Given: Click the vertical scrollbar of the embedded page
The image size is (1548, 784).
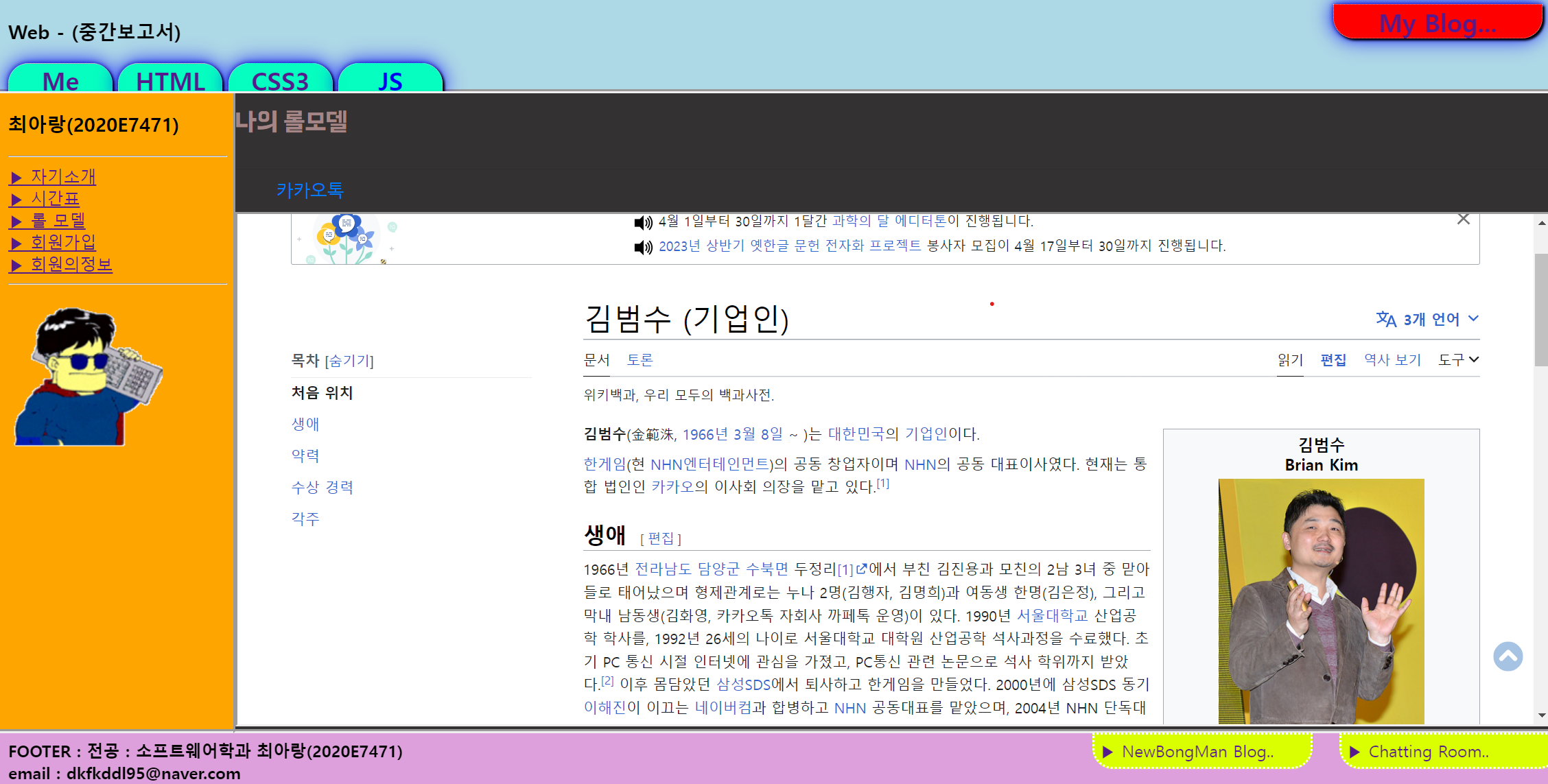Looking at the screenshot, I should tap(1541, 309).
